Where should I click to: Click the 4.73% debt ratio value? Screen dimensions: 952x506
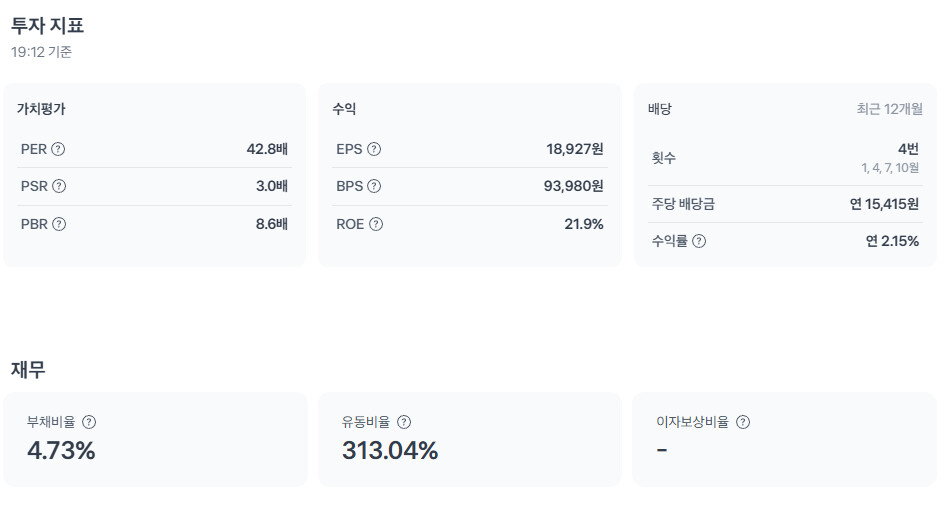click(x=61, y=451)
